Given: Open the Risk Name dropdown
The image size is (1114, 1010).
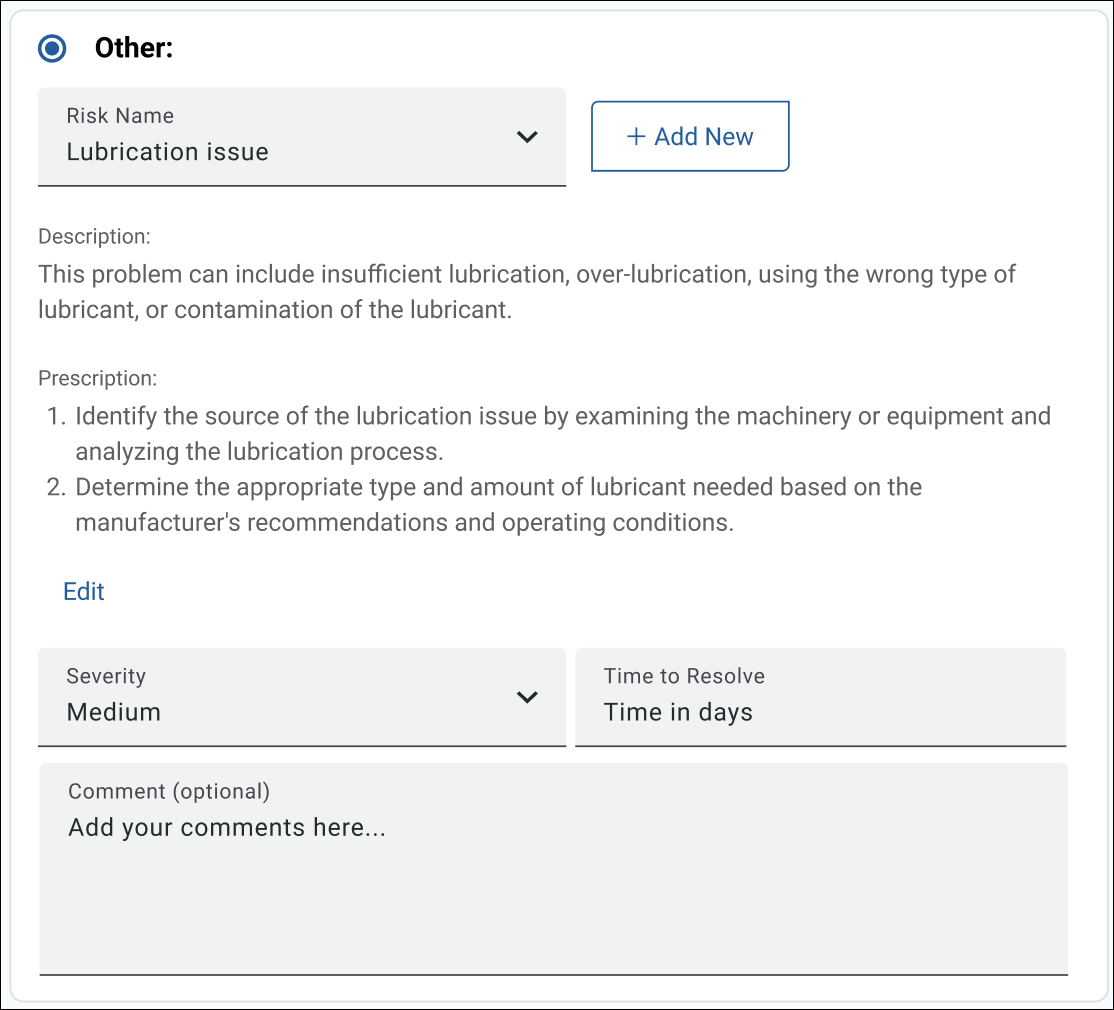Looking at the screenshot, I should coord(301,137).
